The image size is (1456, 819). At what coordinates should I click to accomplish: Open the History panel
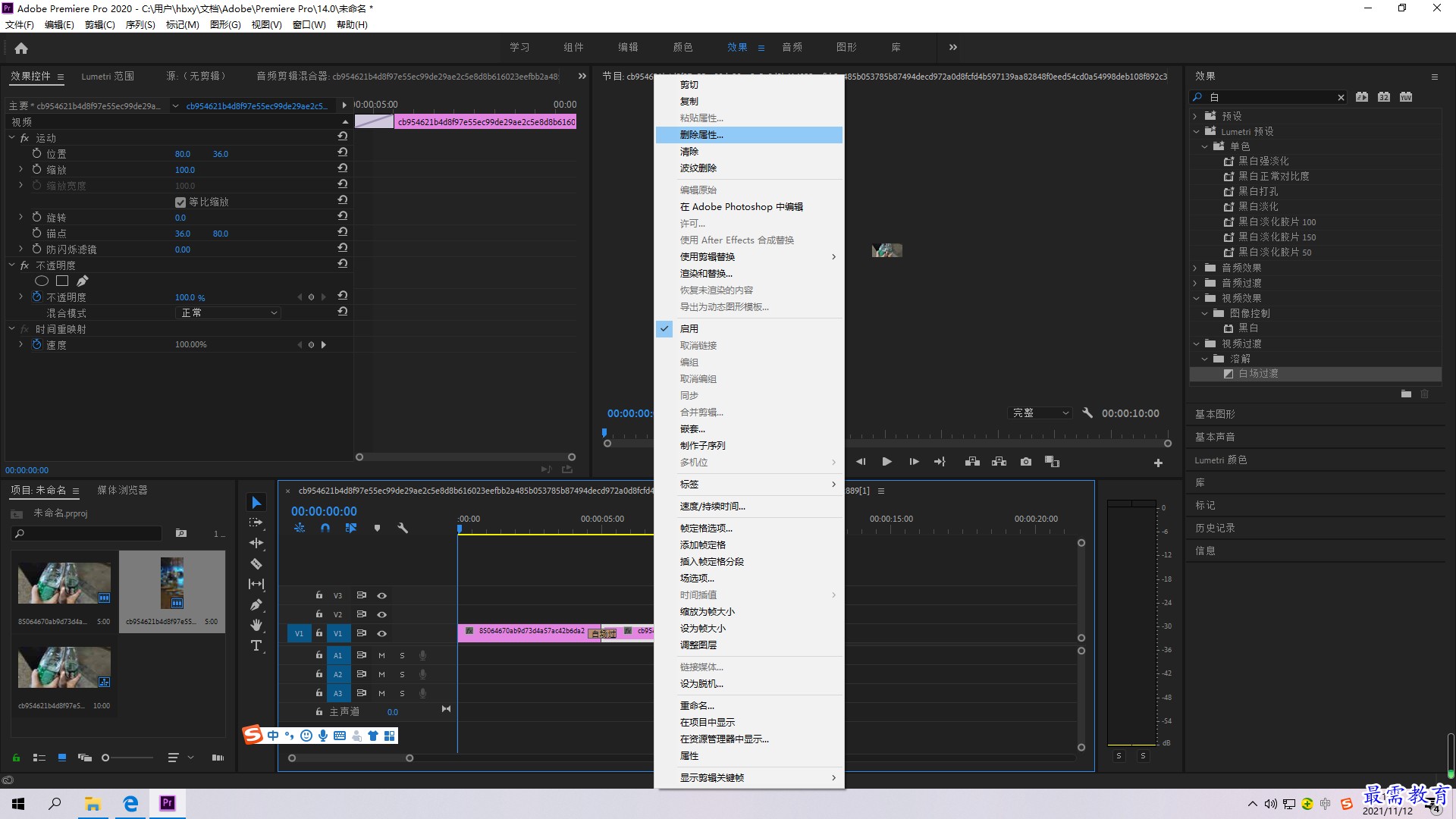[1215, 528]
